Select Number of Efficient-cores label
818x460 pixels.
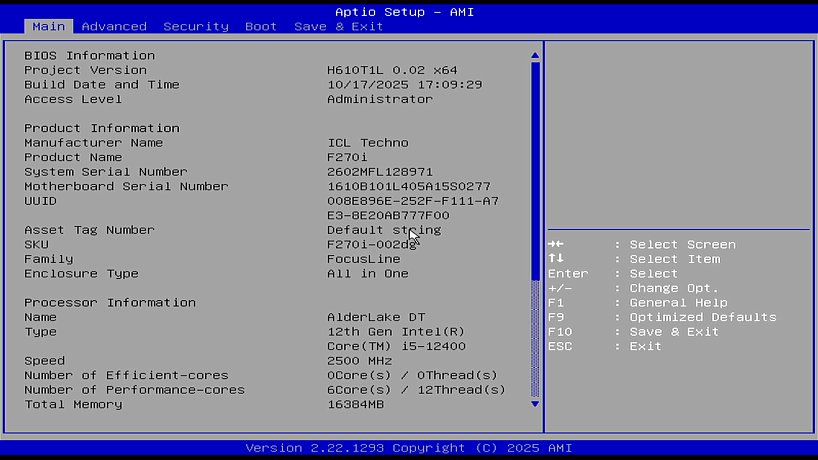click(126, 376)
